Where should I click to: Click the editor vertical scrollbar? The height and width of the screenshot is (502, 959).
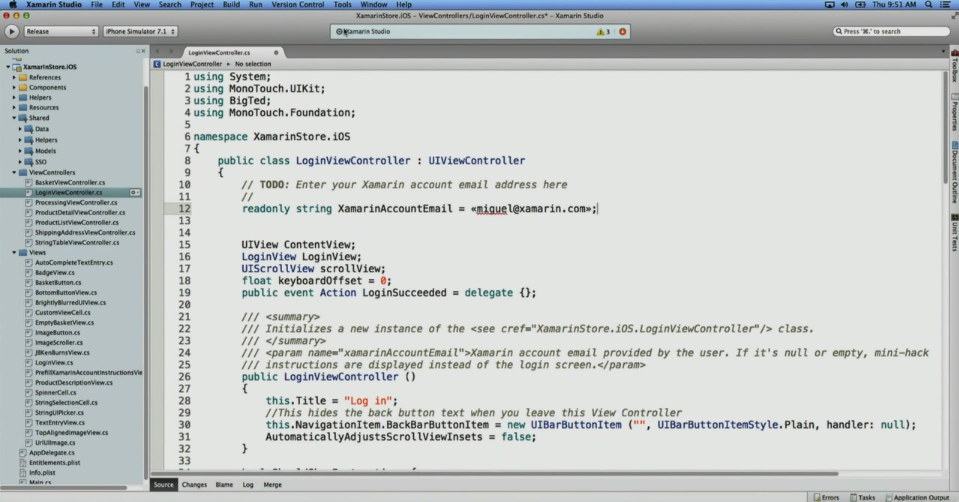tap(946, 128)
